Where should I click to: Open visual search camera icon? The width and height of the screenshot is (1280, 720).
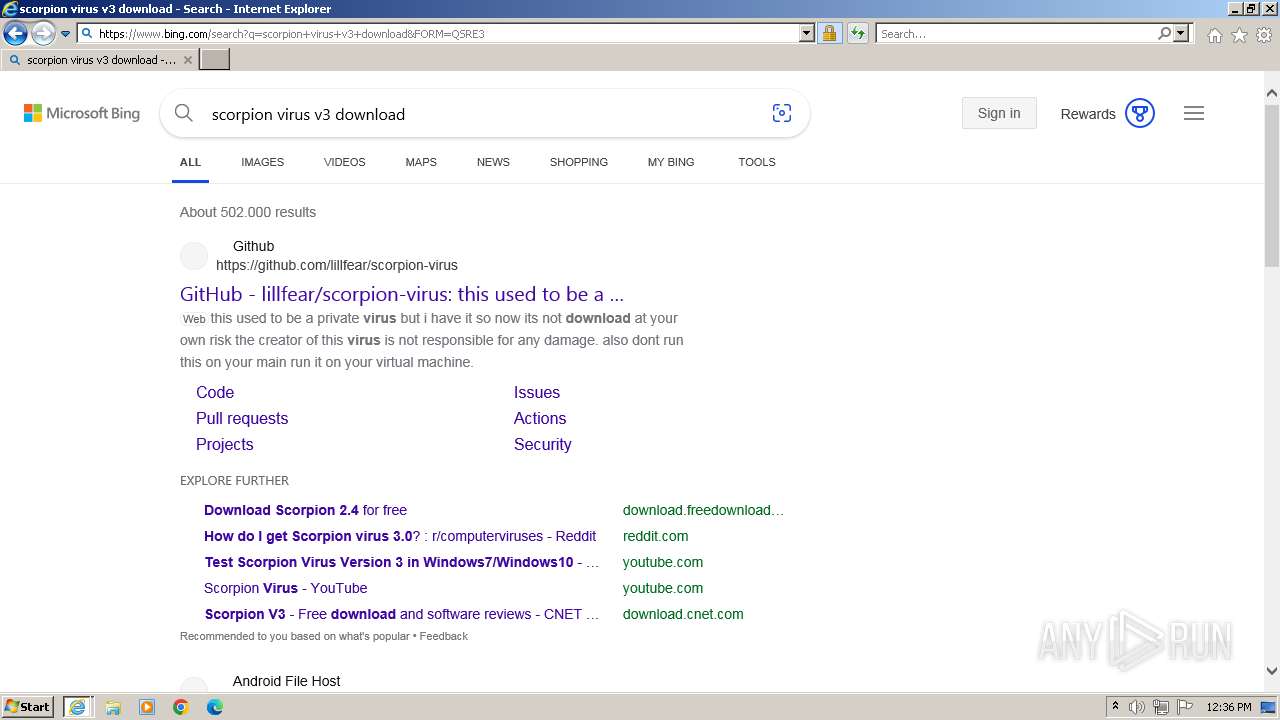(x=782, y=113)
